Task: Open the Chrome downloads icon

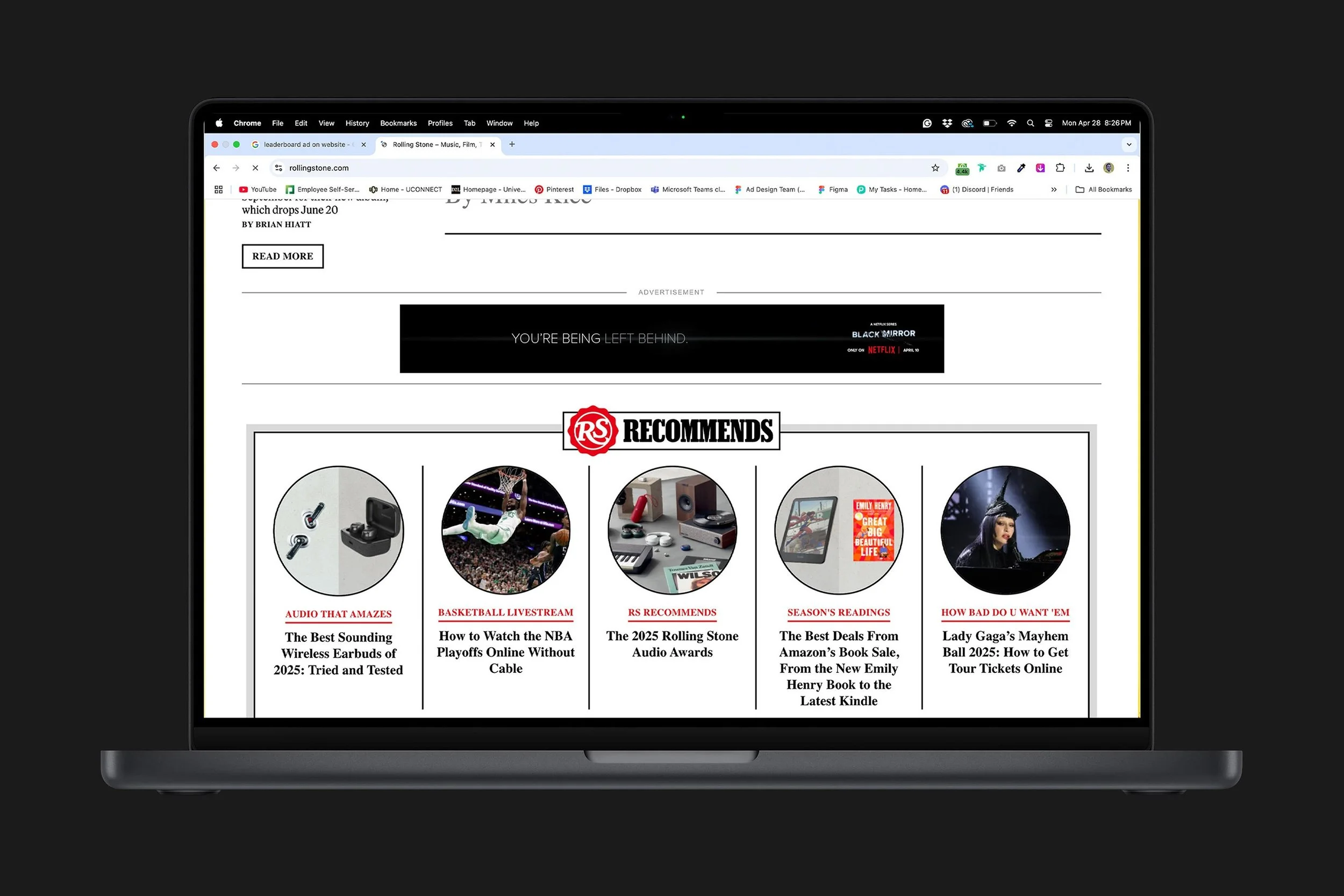Action: pyautogui.click(x=1089, y=168)
